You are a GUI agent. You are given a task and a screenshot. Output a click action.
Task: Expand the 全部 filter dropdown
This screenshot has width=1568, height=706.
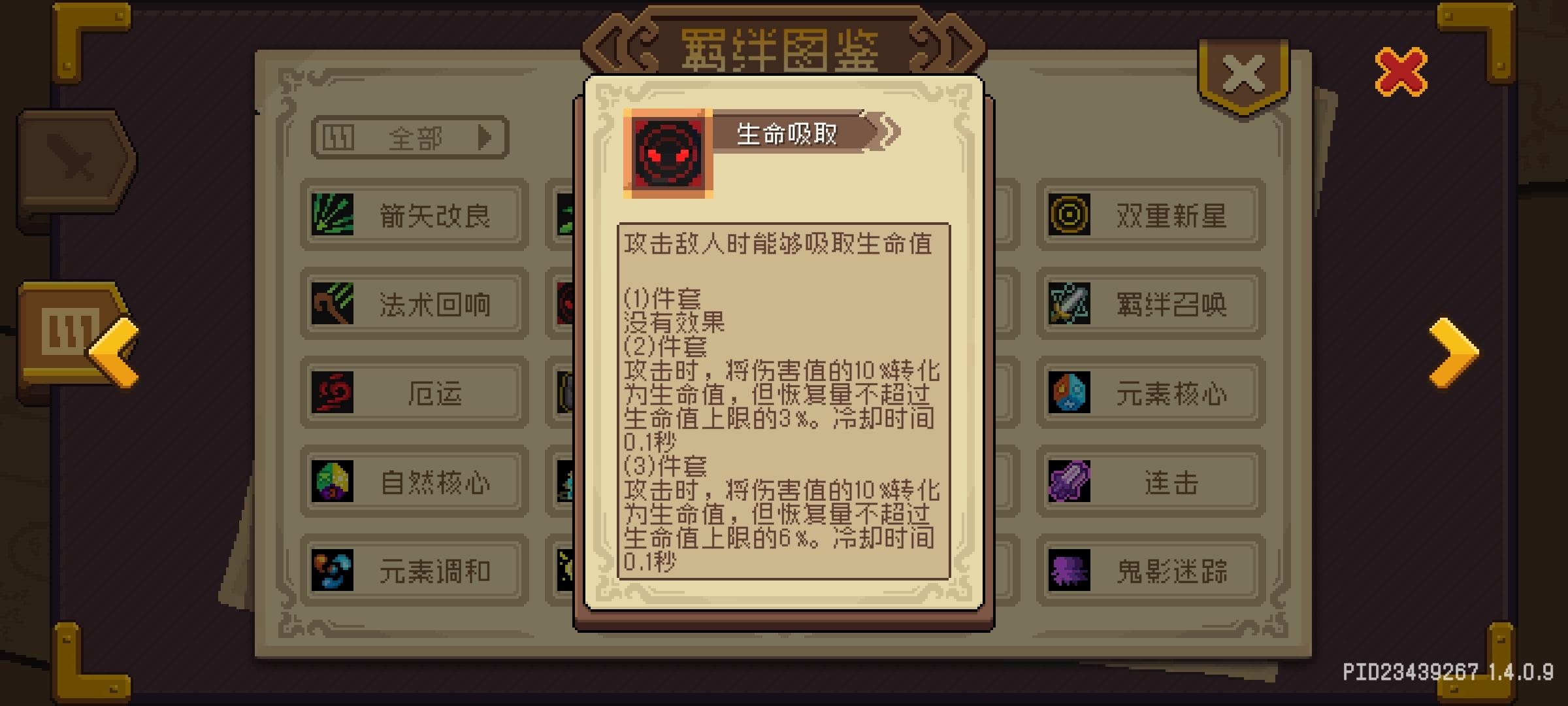[410, 137]
